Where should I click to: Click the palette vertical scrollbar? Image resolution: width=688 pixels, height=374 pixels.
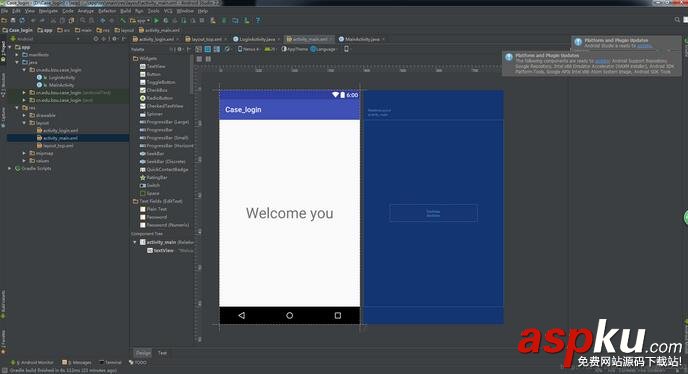[191, 75]
